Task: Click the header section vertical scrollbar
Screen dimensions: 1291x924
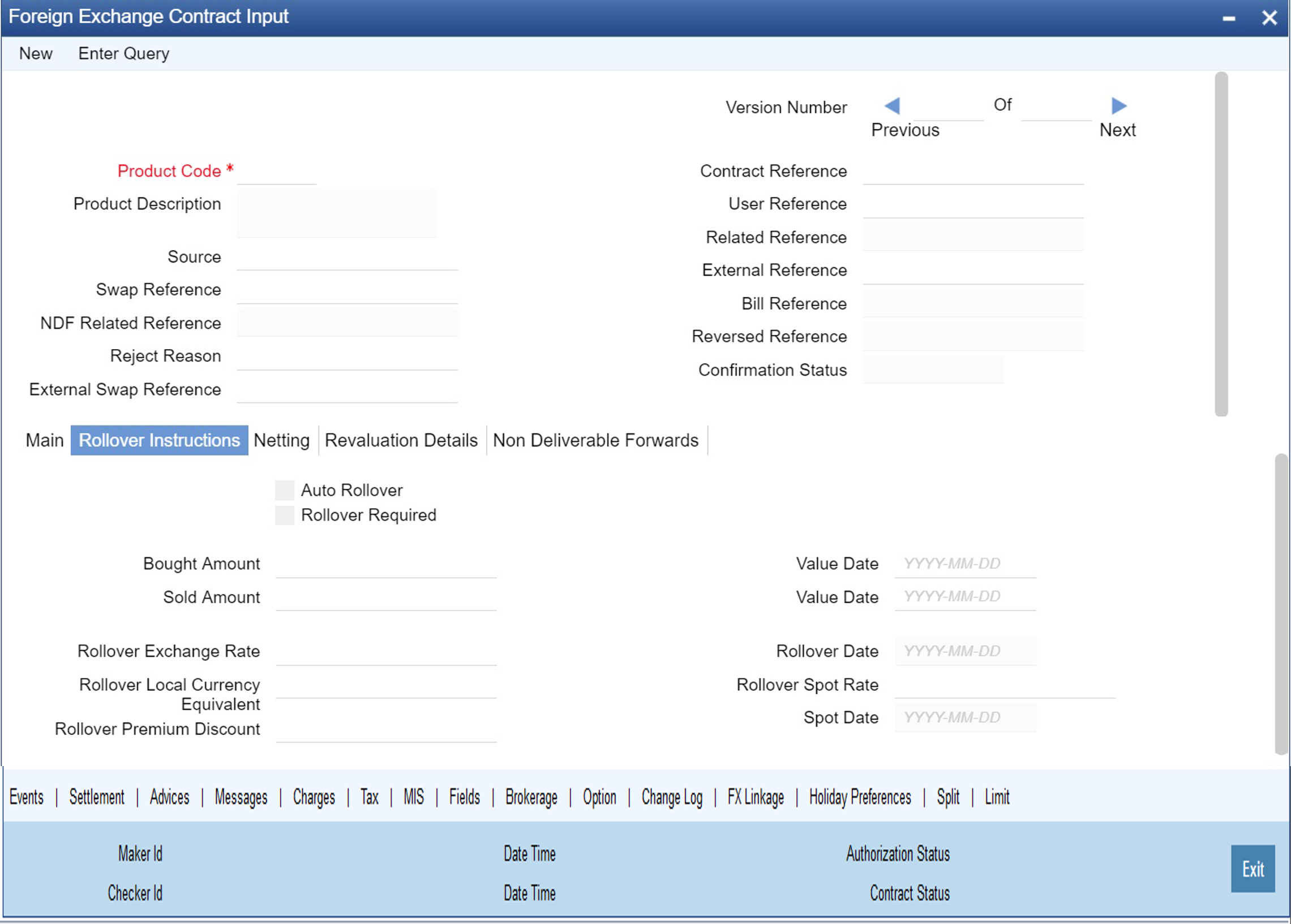Action: coord(1221,244)
